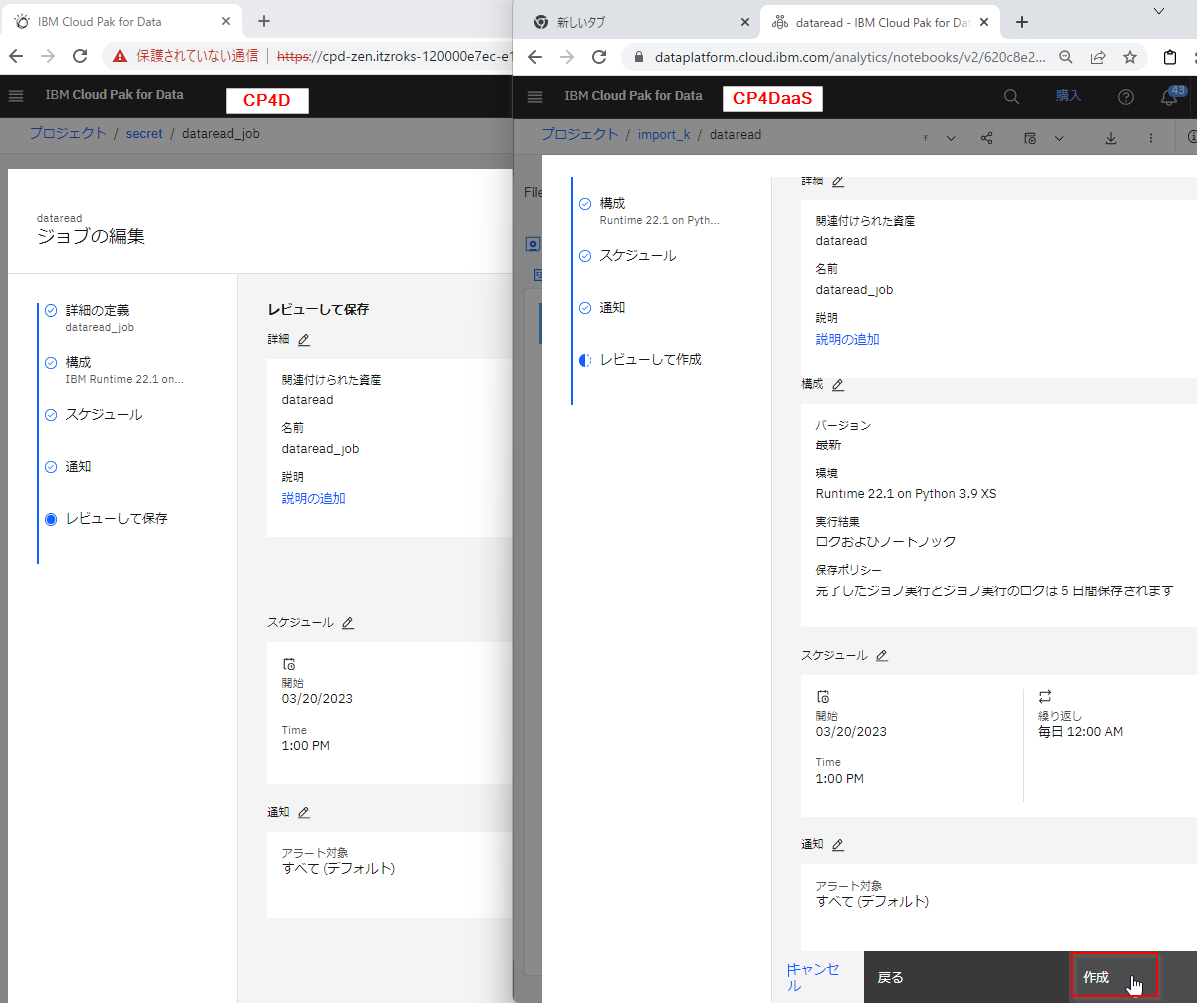Open hamburger menu in CP4D window
This screenshot has width=1197, height=1003.
coord(16,95)
